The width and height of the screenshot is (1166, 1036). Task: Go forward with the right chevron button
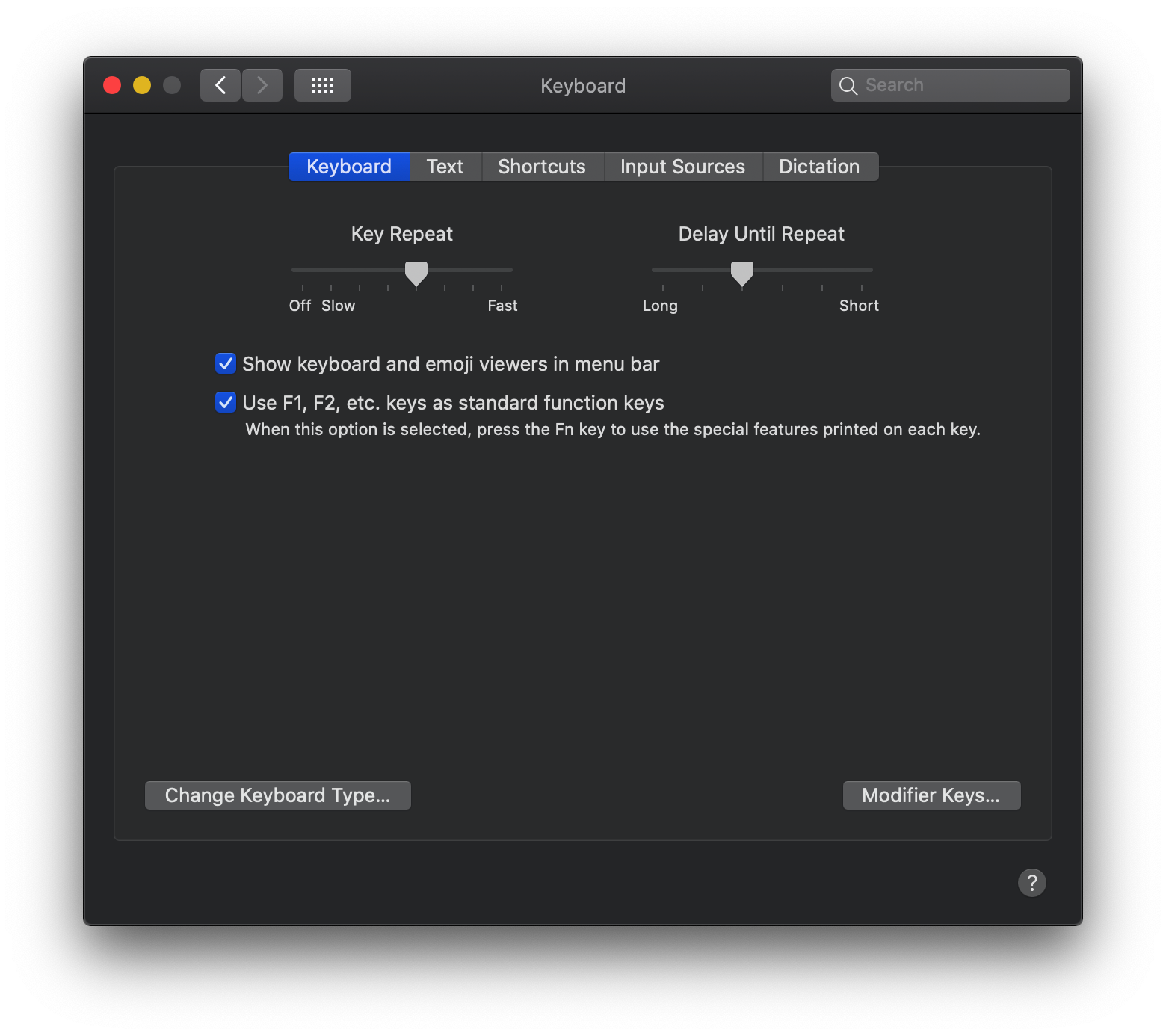(x=262, y=85)
